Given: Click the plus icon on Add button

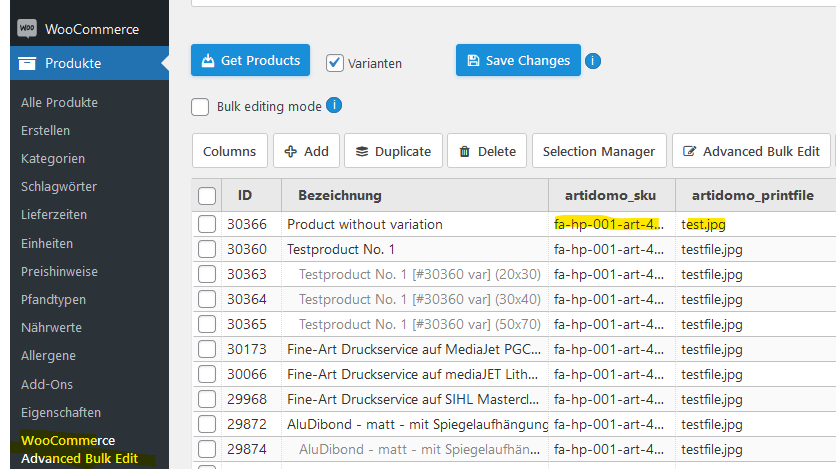Looking at the screenshot, I should click(x=291, y=152).
